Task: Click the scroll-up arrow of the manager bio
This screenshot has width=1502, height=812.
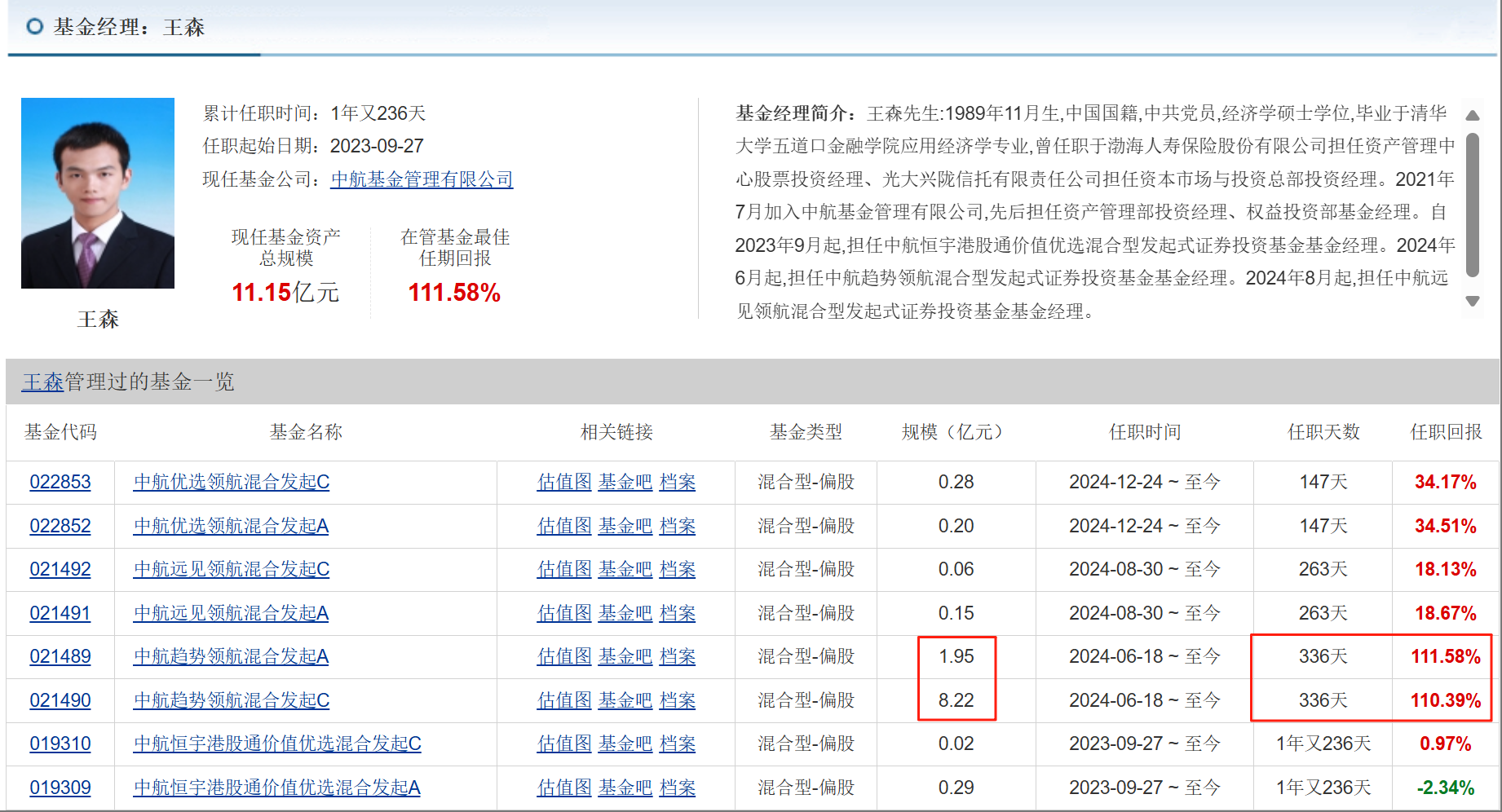Action: tap(1472, 116)
